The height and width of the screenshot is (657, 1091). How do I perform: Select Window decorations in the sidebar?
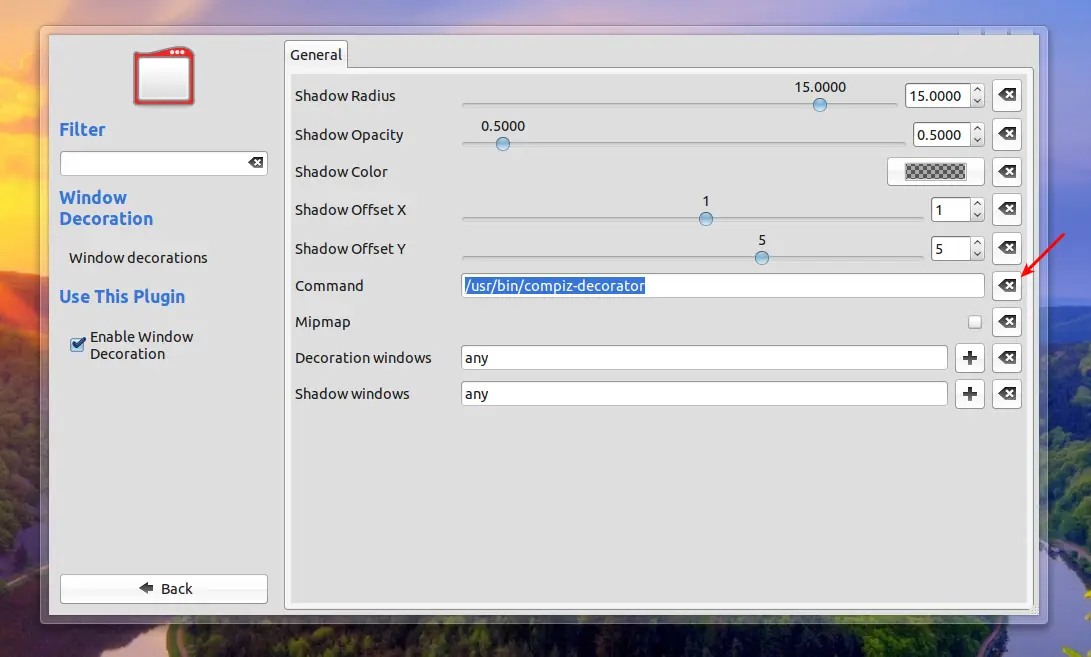click(138, 258)
